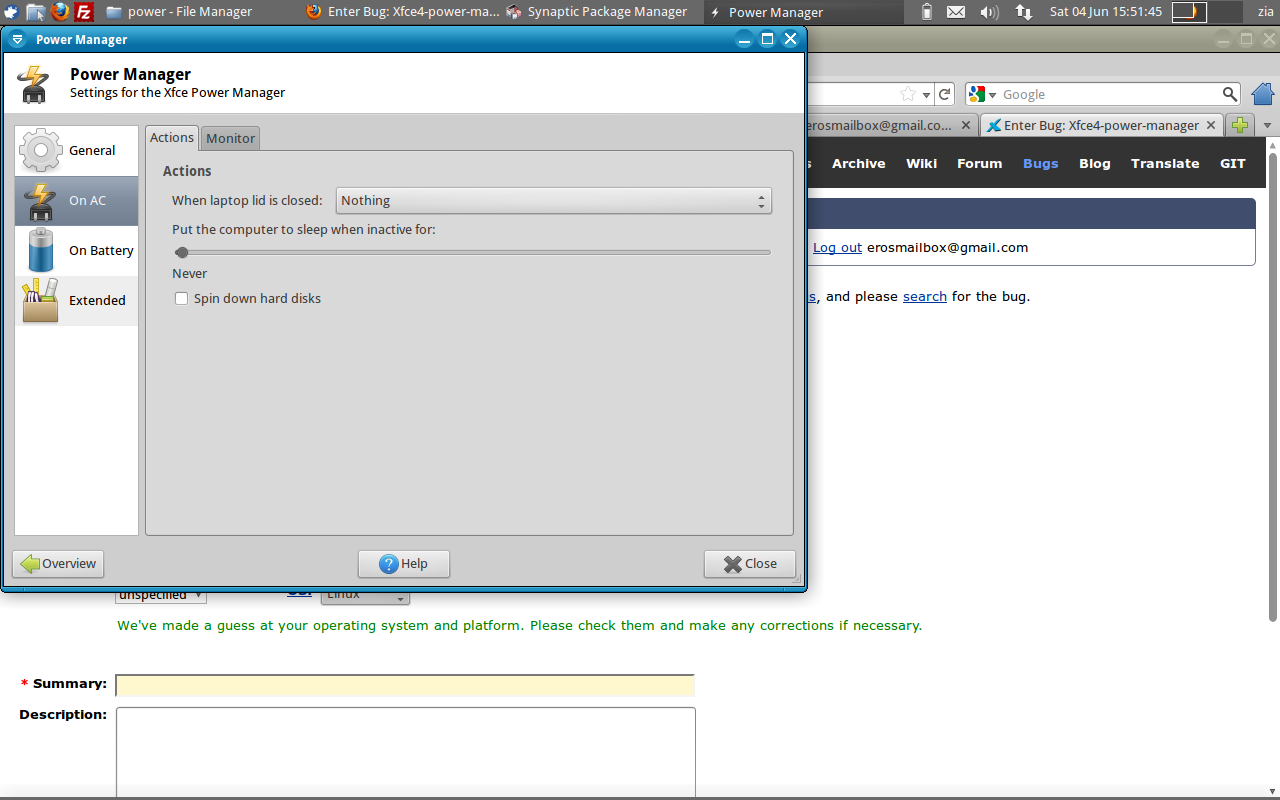1280x800 pixels.
Task: Click the mail envelope tray icon
Action: (956, 12)
